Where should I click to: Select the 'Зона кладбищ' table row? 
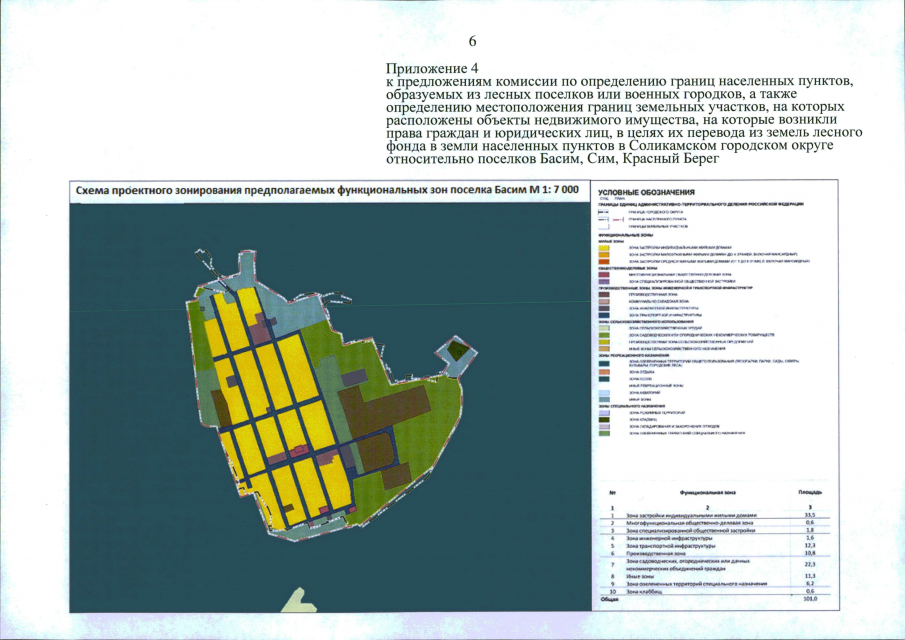click(x=714, y=591)
